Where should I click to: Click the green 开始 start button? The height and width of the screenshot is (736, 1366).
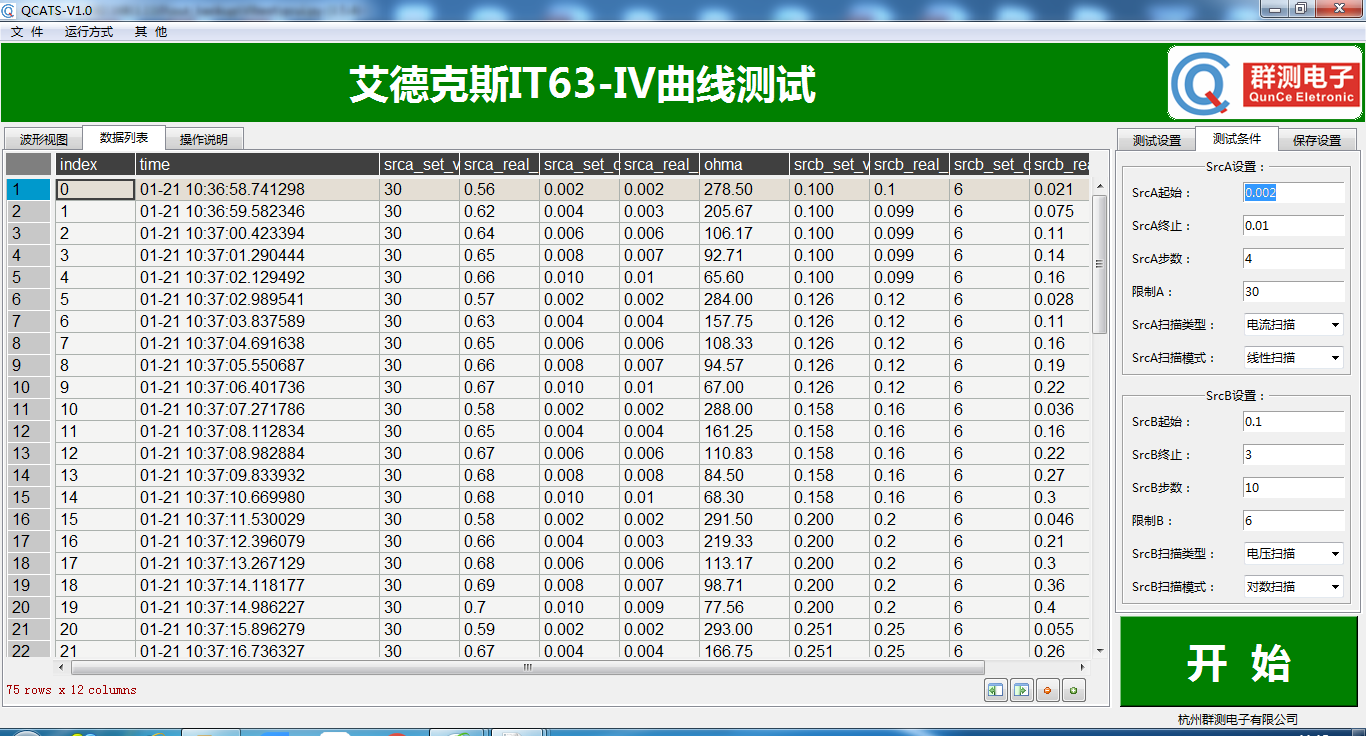click(x=1239, y=662)
